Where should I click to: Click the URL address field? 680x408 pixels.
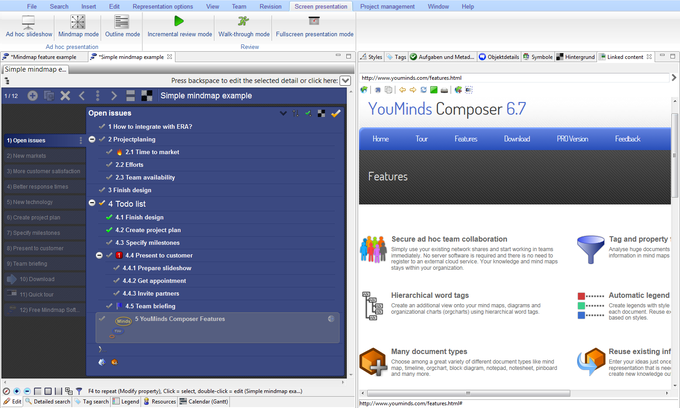(514, 78)
